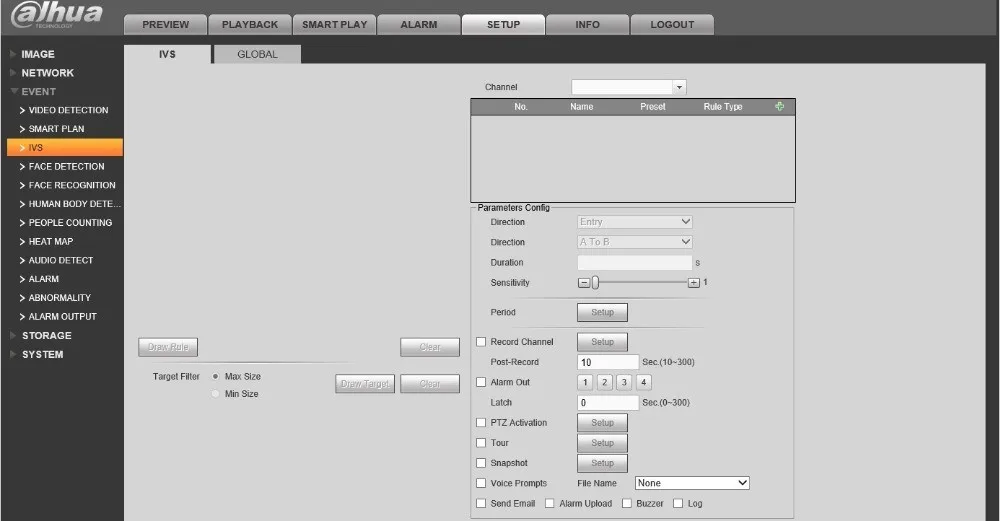Click the Record Channel Setup button
Image resolution: width=1000 pixels, height=521 pixels.
coord(602,342)
